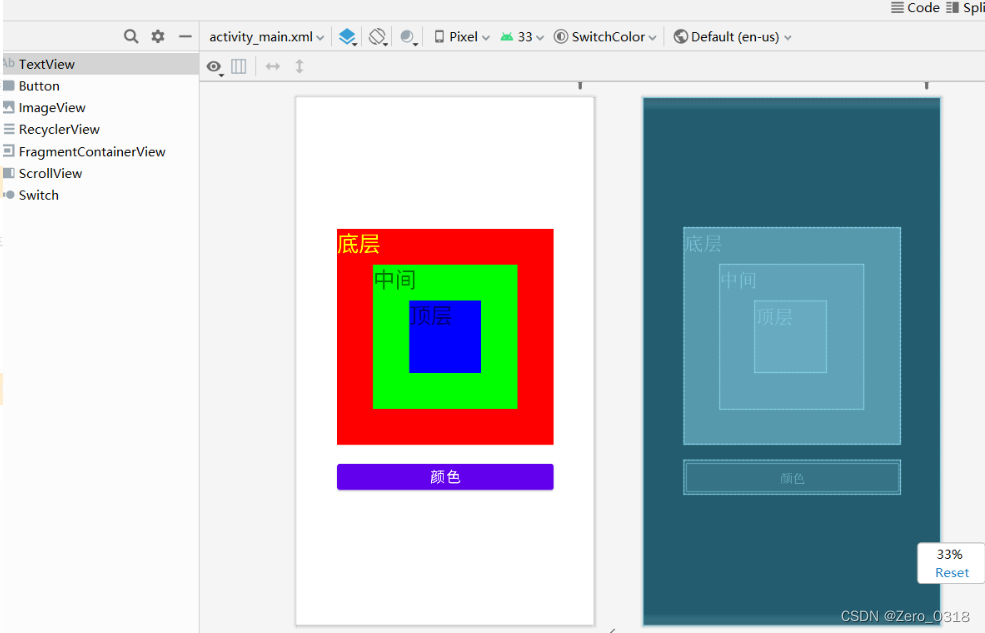This screenshot has width=985, height=633.
Task: Select FragmentContainerView in palette
Action: pos(101,151)
